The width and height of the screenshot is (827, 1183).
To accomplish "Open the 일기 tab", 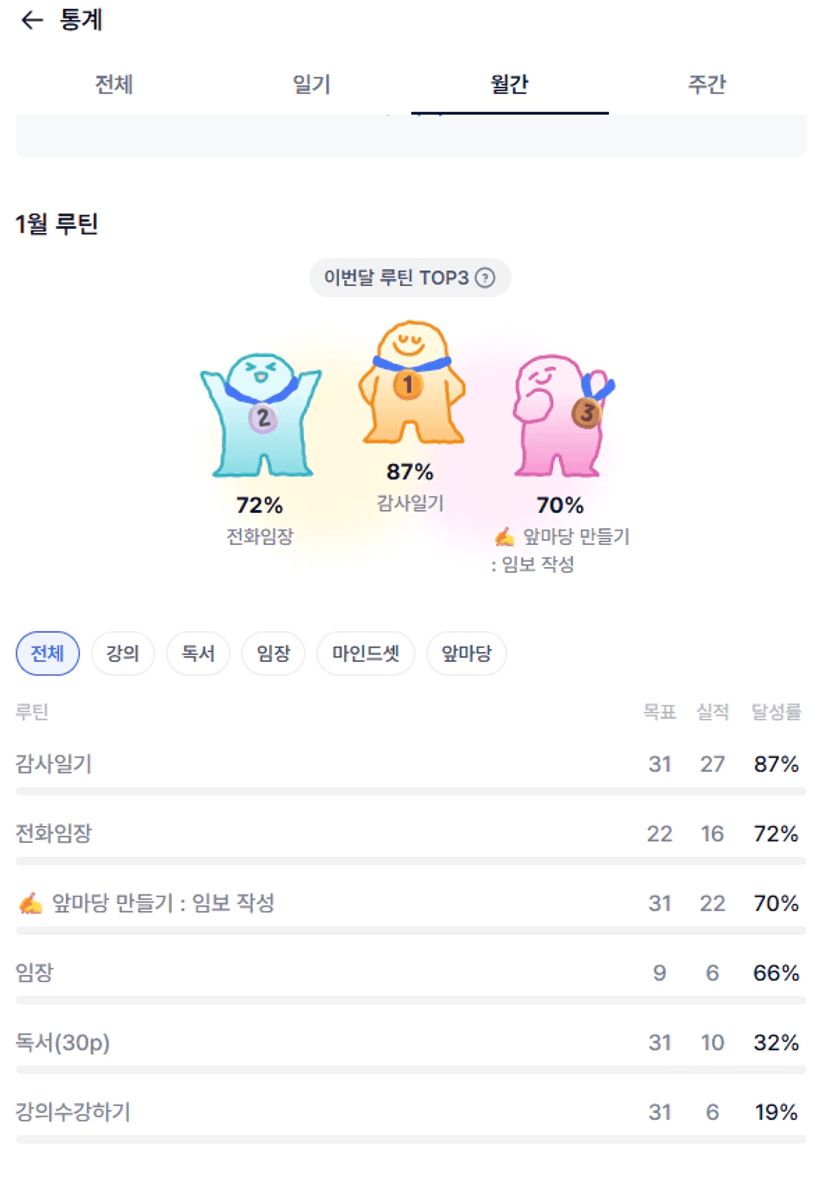I will coord(311,85).
